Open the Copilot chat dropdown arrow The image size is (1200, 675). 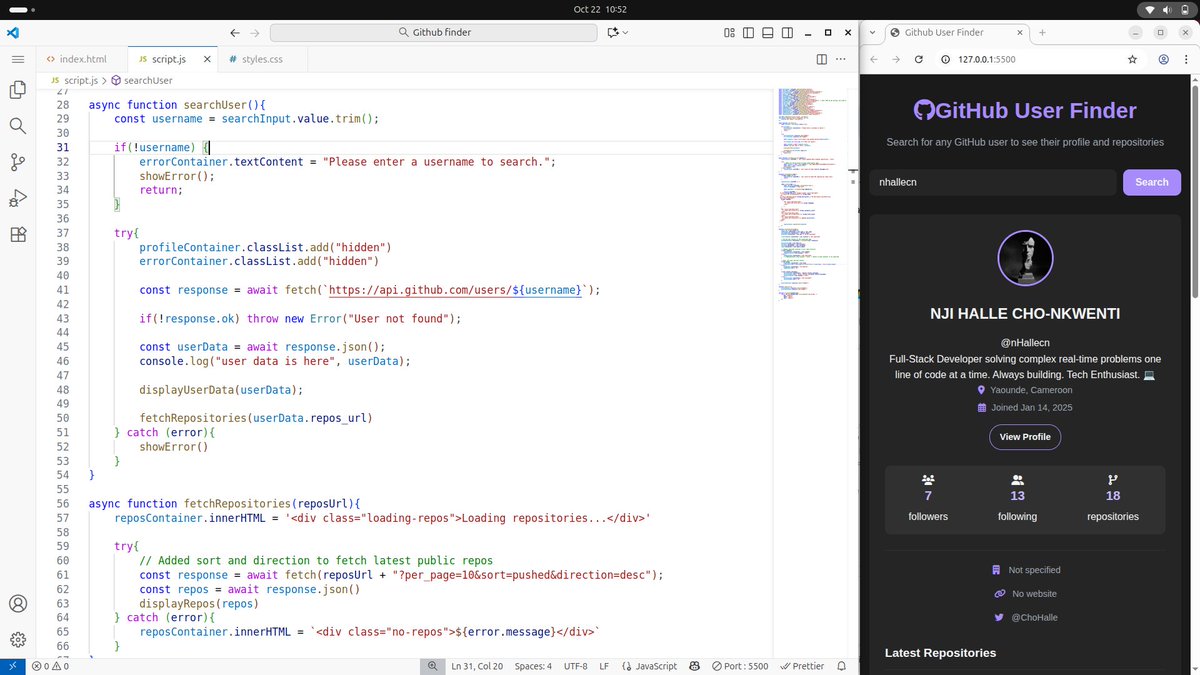tap(626, 32)
